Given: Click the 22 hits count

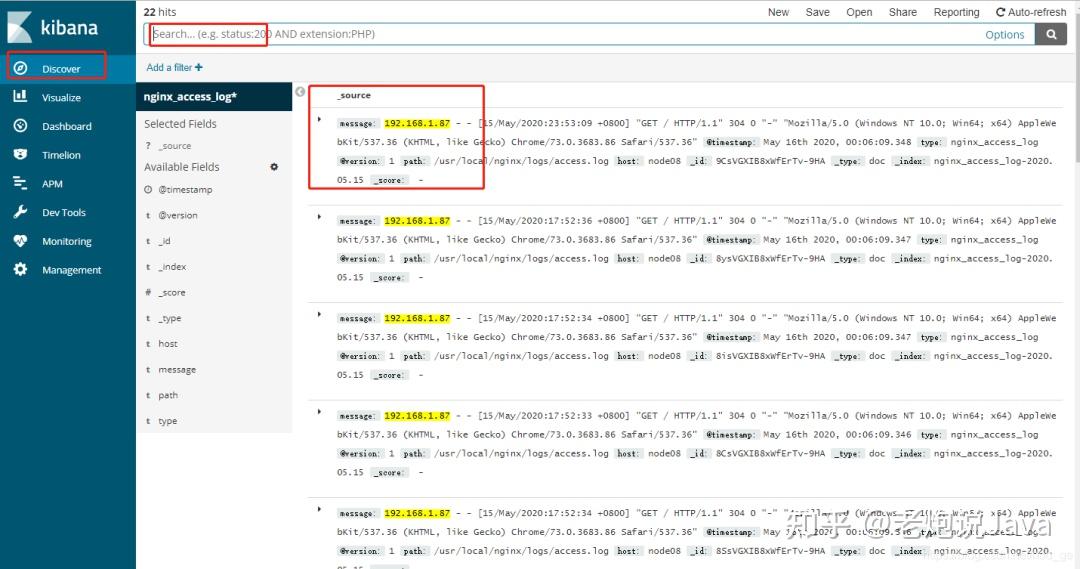Looking at the screenshot, I should pyautogui.click(x=160, y=12).
